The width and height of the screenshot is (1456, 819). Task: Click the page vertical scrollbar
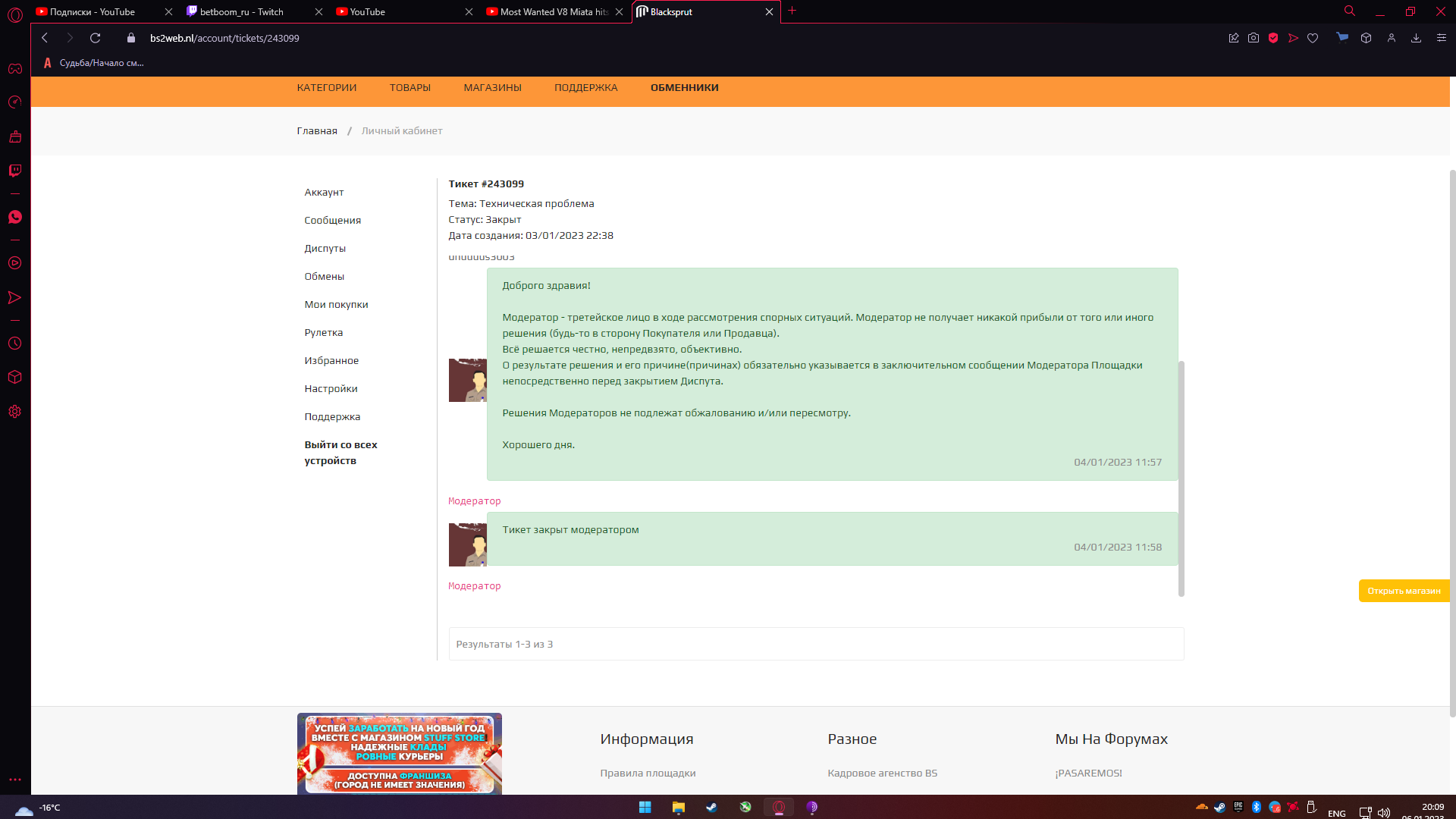tap(1452, 444)
